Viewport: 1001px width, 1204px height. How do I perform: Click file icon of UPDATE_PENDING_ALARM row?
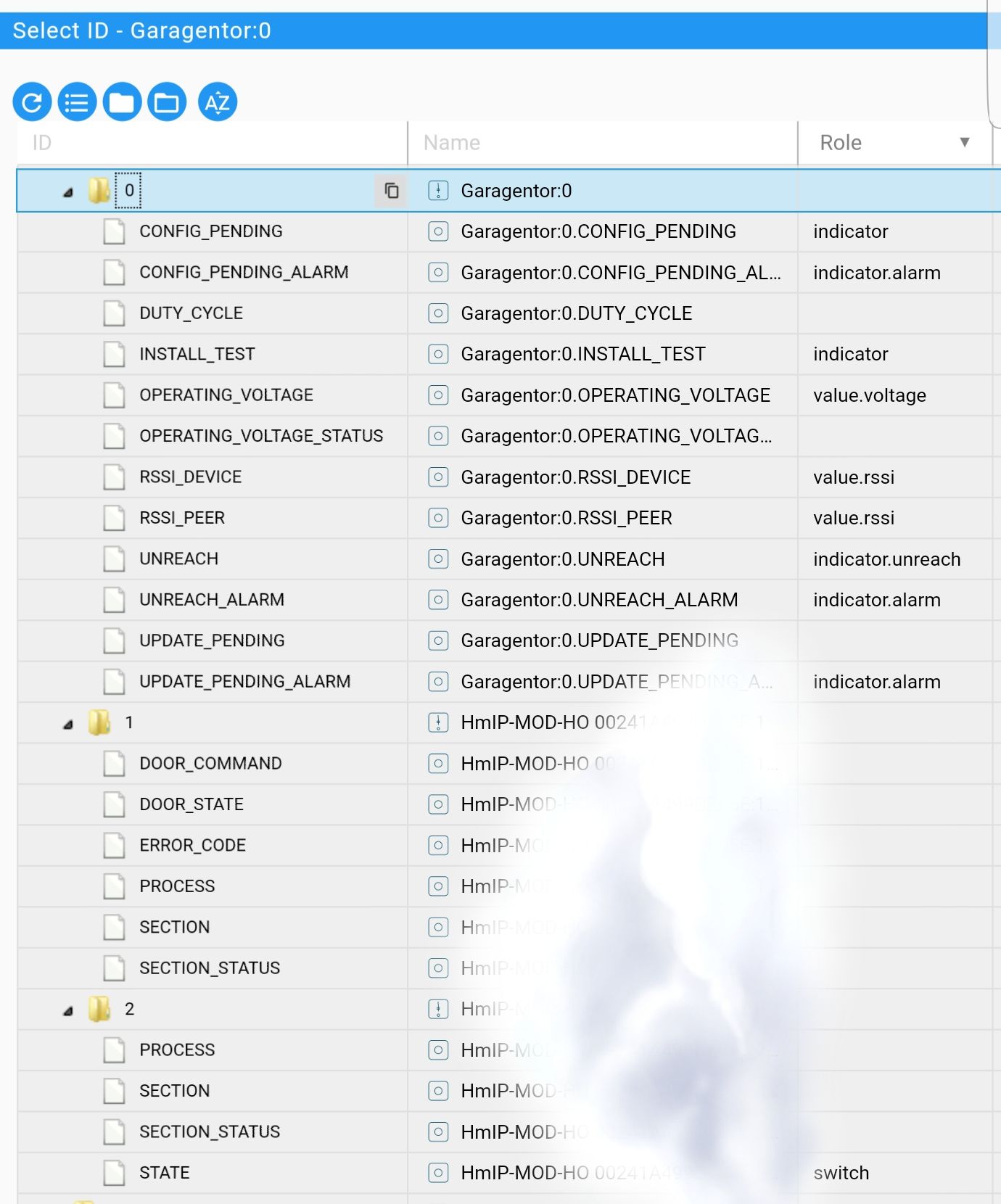point(114,682)
